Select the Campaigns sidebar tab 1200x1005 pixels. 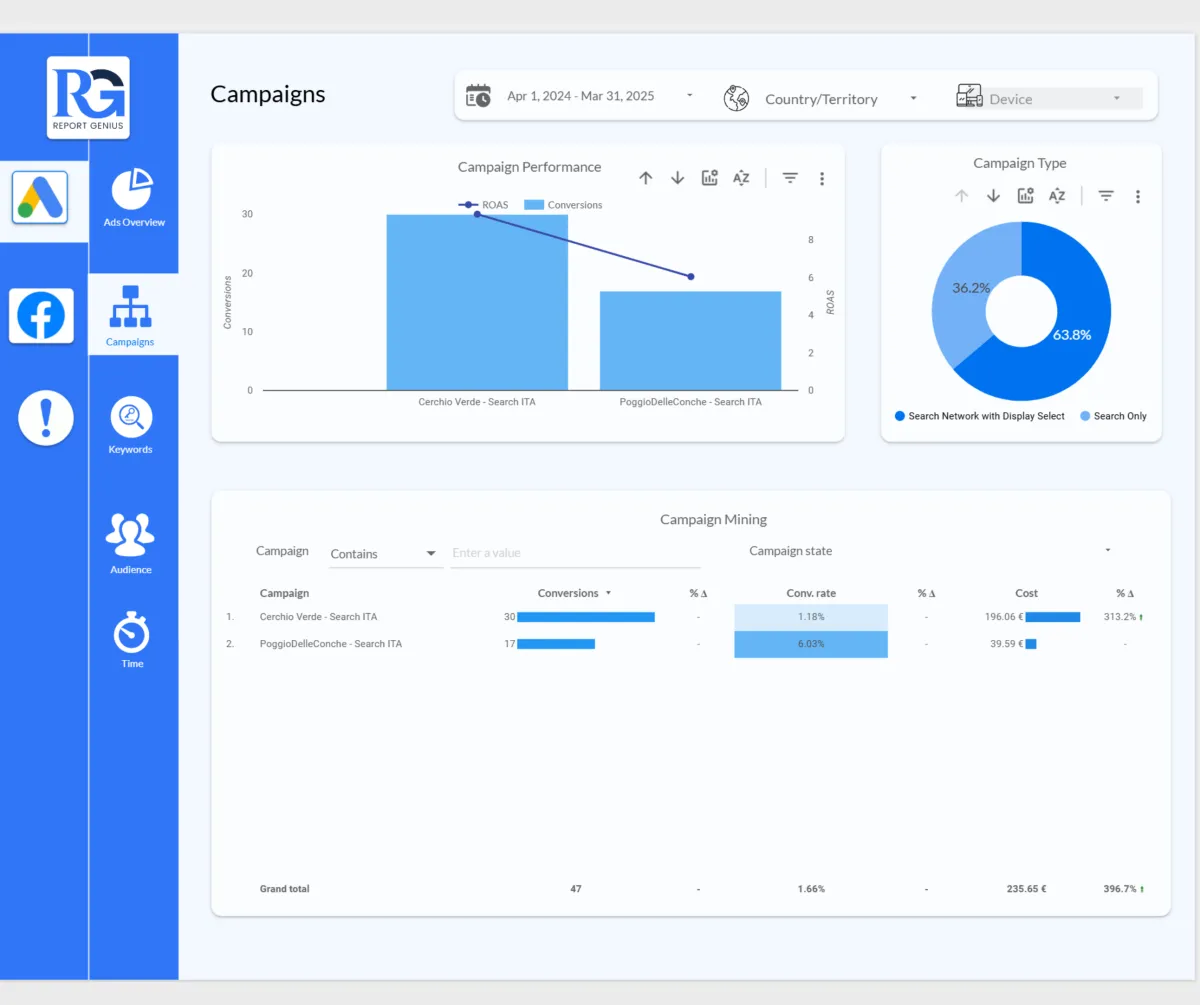point(131,316)
